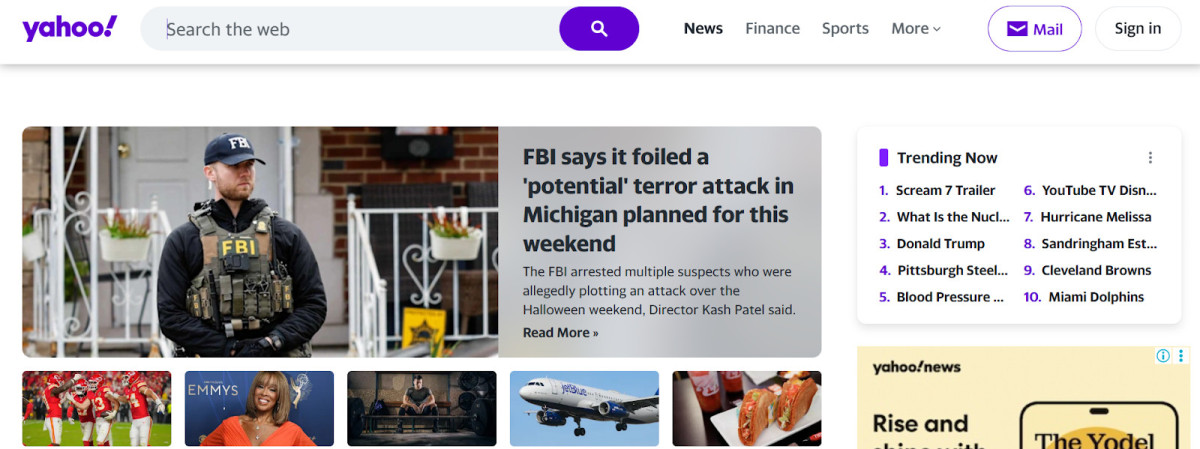Click the ad options dots icon
The image size is (1200, 449).
[x=1181, y=356]
